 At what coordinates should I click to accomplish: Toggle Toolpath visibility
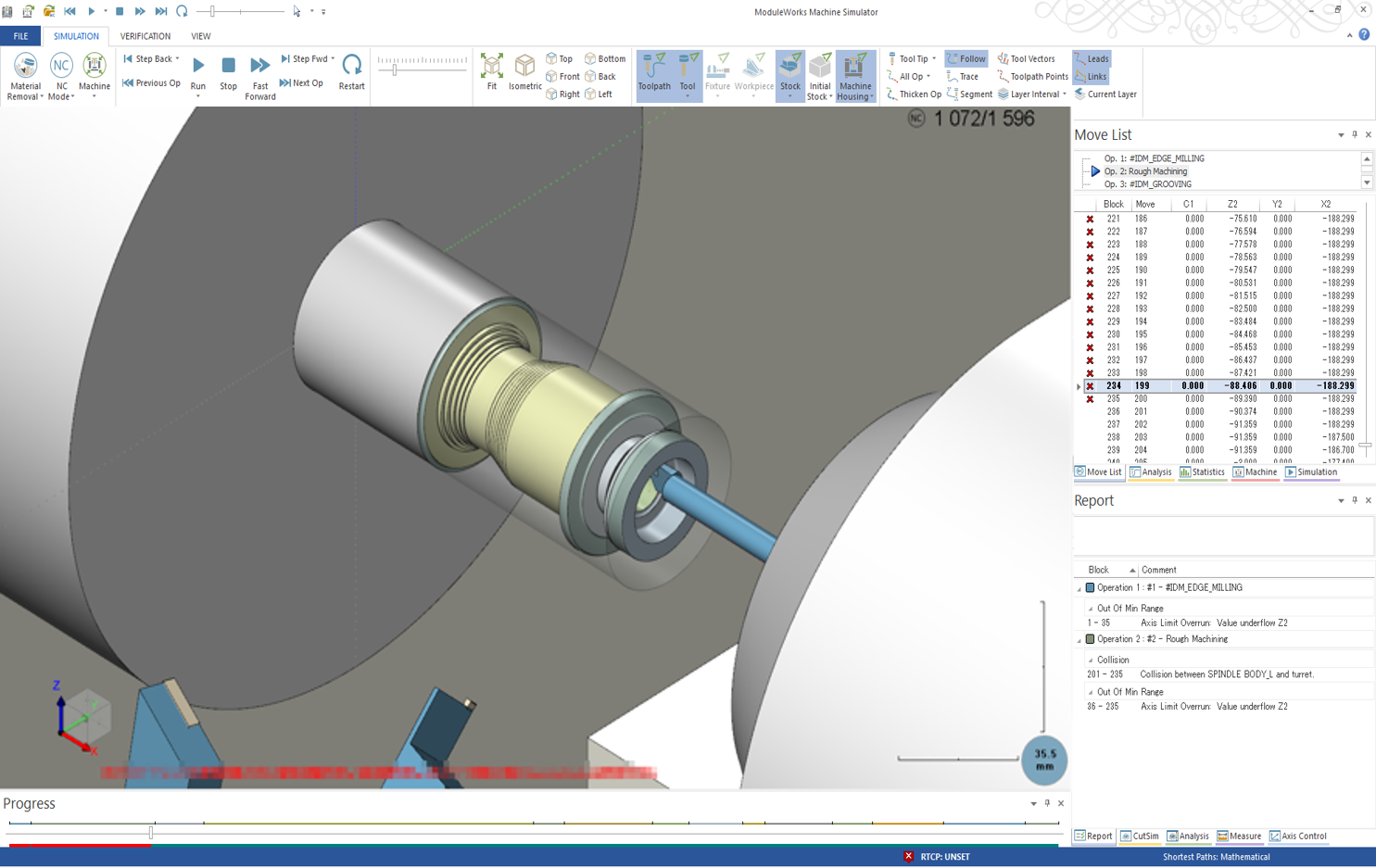pyautogui.click(x=653, y=67)
